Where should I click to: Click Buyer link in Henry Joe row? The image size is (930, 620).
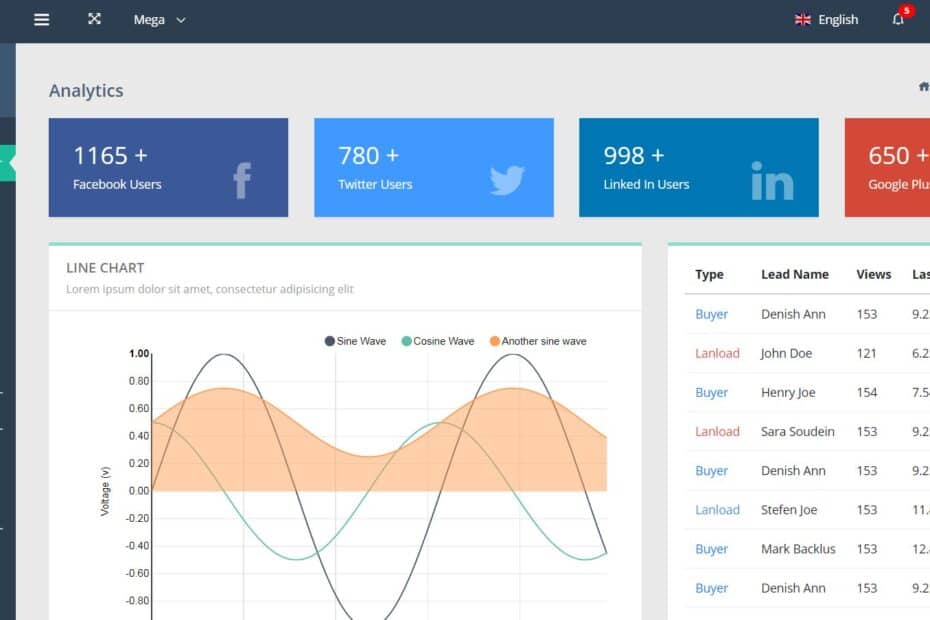[x=711, y=392]
